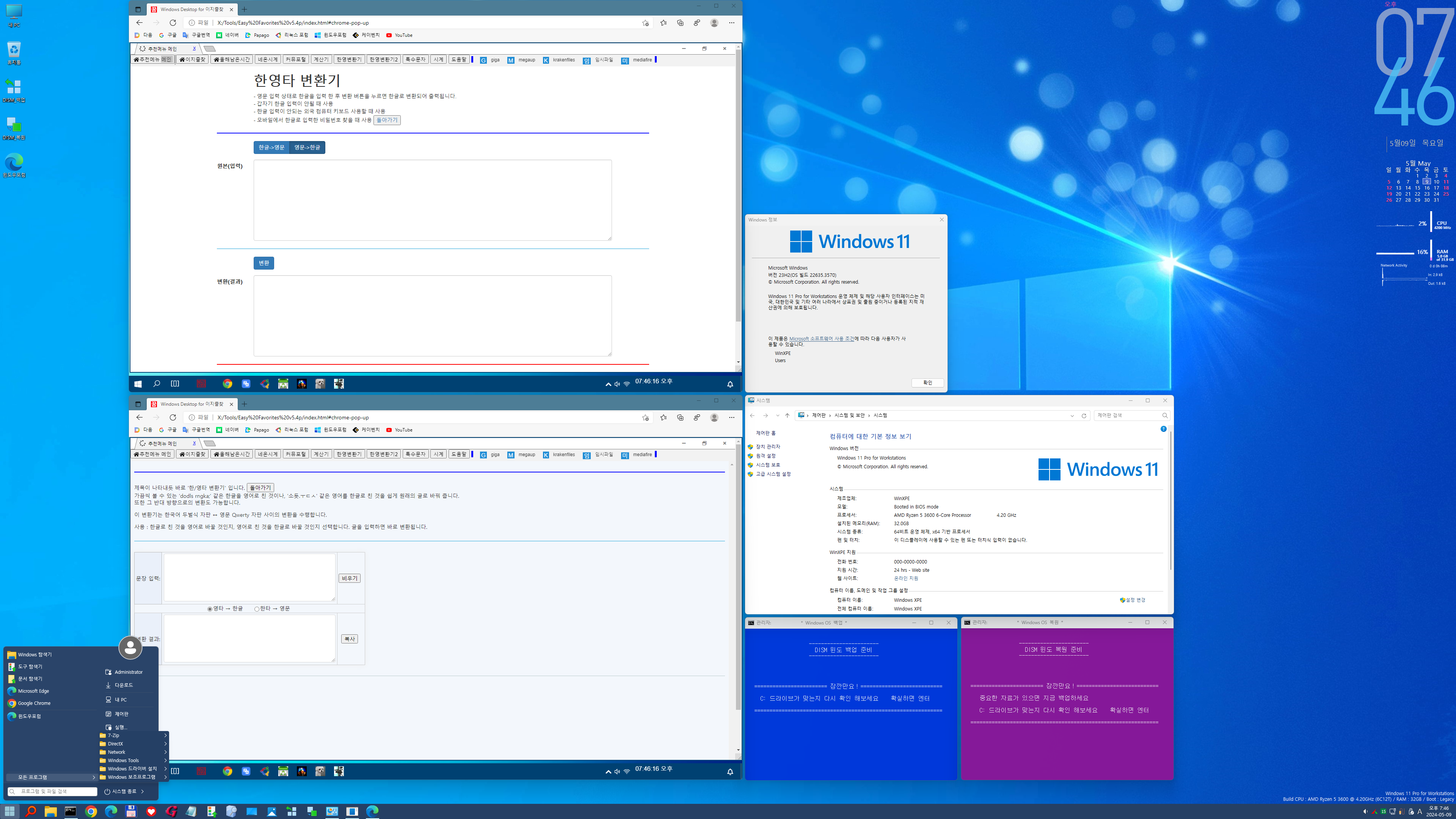Screen dimensions: 1456x819
Task: Select the 한타 → 영문 radio button
Action: [x=257, y=609]
